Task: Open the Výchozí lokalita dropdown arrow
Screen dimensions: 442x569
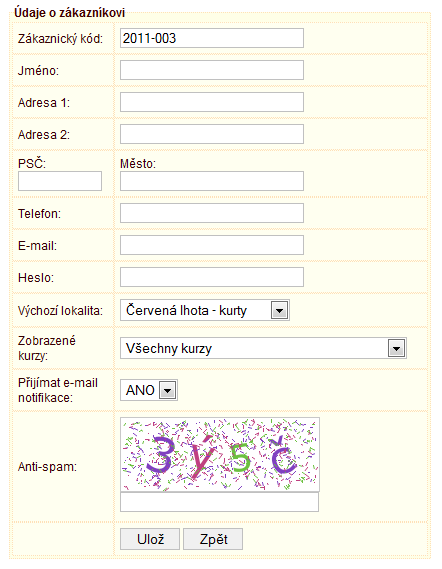Action: [279, 311]
